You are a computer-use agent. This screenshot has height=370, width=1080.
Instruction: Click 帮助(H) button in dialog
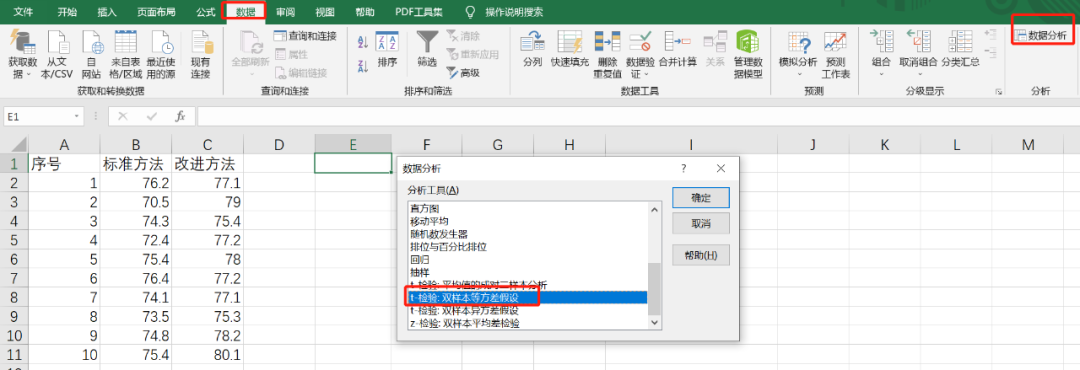coord(700,256)
